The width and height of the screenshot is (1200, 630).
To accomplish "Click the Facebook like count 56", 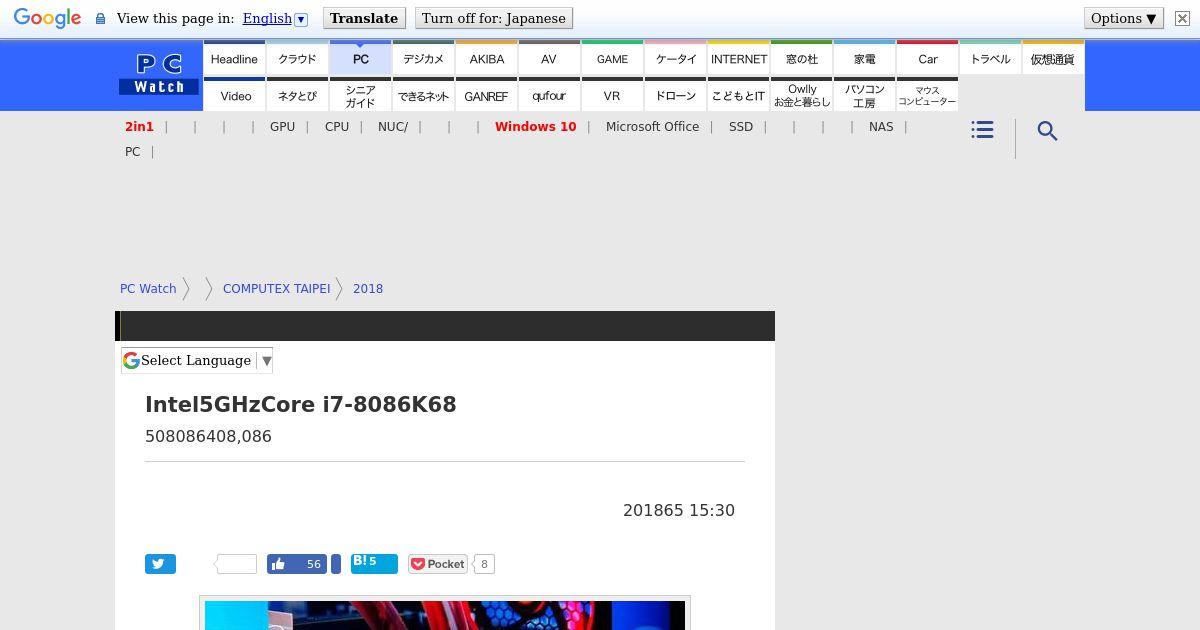I will point(314,564).
